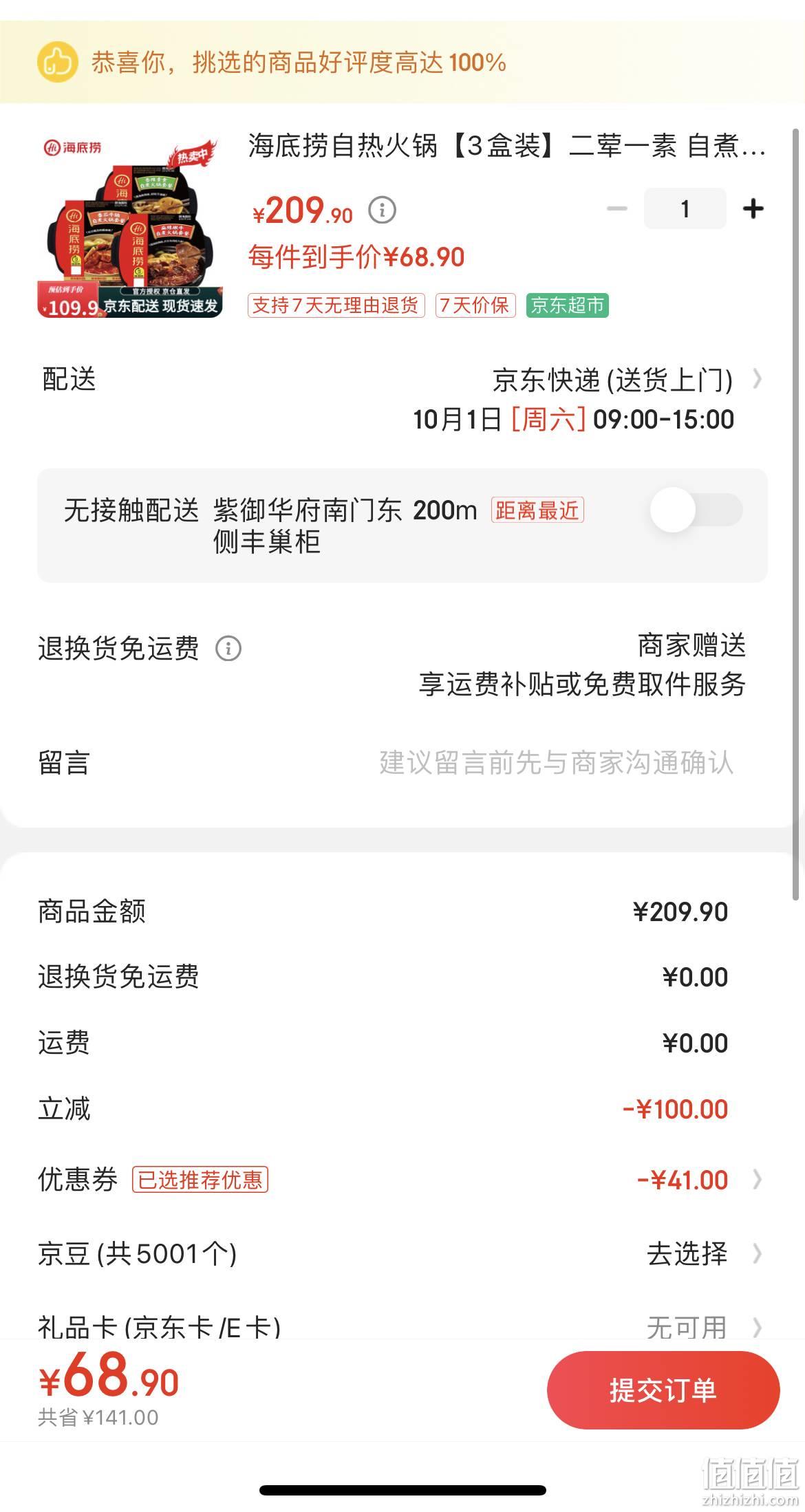Viewport: 805px width, 1512px height.
Task: Expand the 优惠券 coupon selection arrow
Action: [758, 1179]
